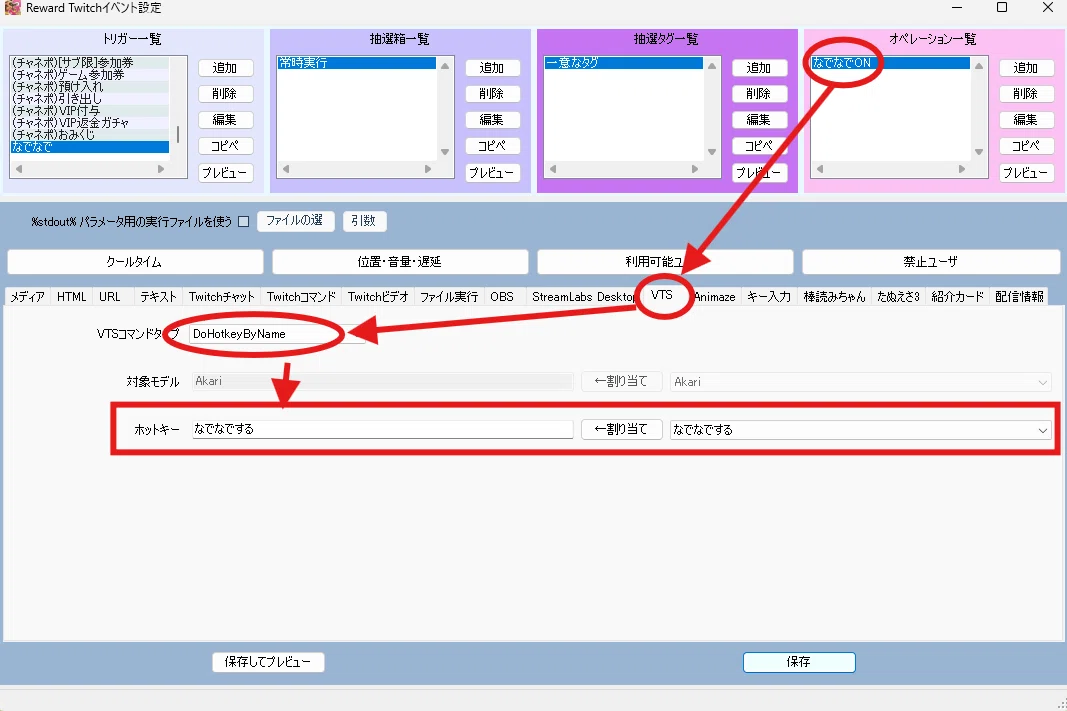Open the クールタイム settings
The height and width of the screenshot is (711, 1067).
(135, 262)
